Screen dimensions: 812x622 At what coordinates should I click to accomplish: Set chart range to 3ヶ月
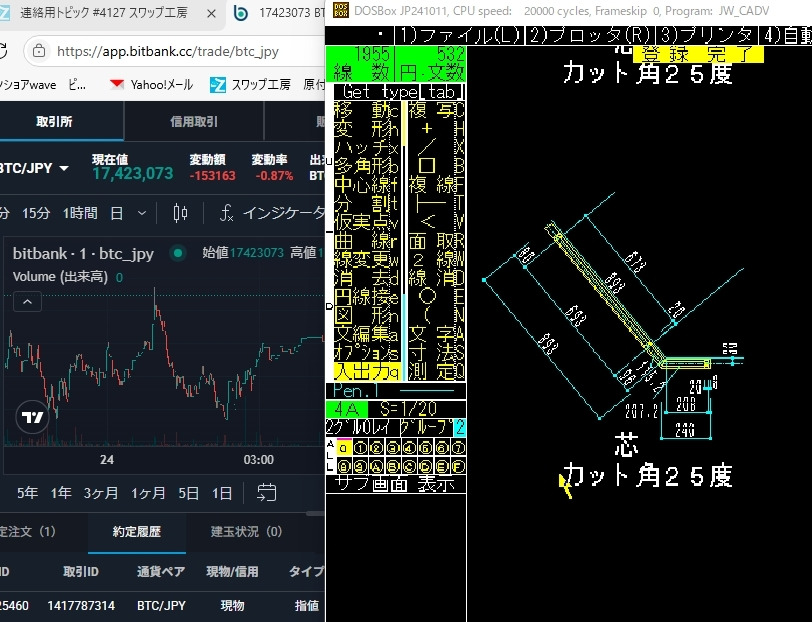pyautogui.click(x=100, y=493)
